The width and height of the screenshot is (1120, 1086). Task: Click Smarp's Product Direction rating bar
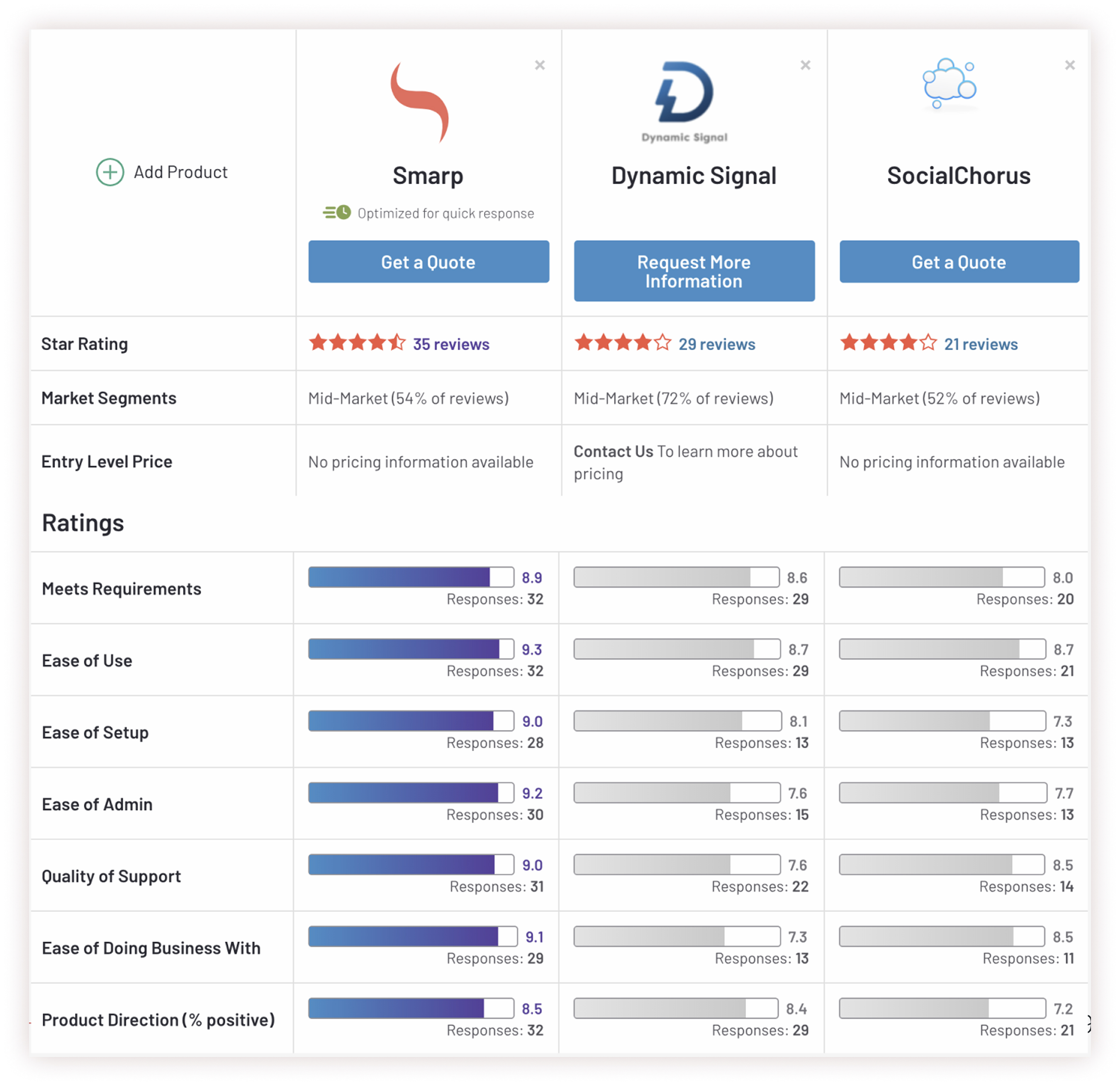click(411, 1009)
